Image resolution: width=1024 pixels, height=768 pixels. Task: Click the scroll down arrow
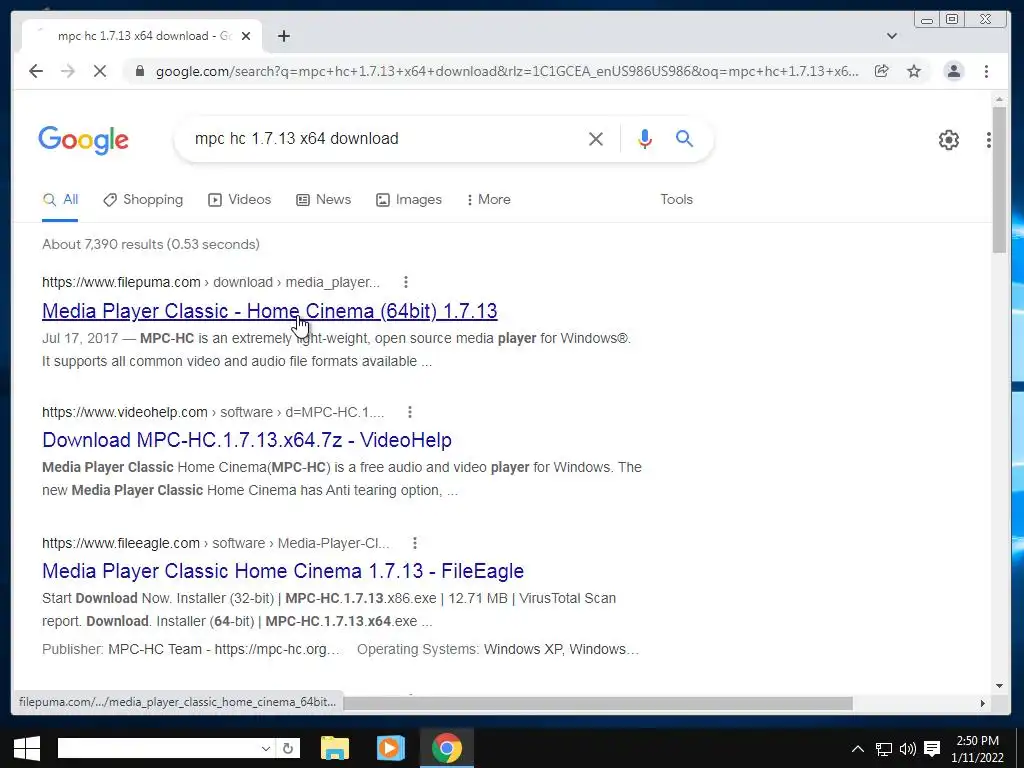[999, 686]
